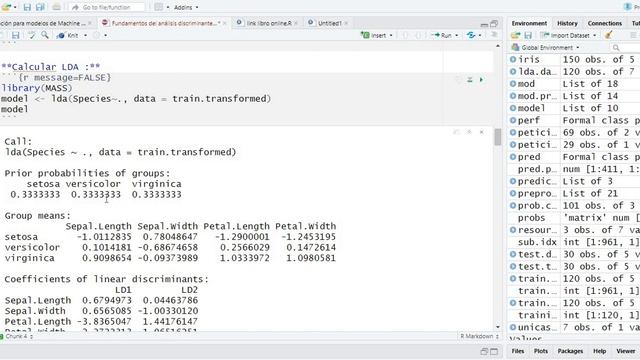Screen dimensions: 640x360
Task: Click editor vertical scrollbar thumb
Action: pyautogui.click(x=498, y=137)
